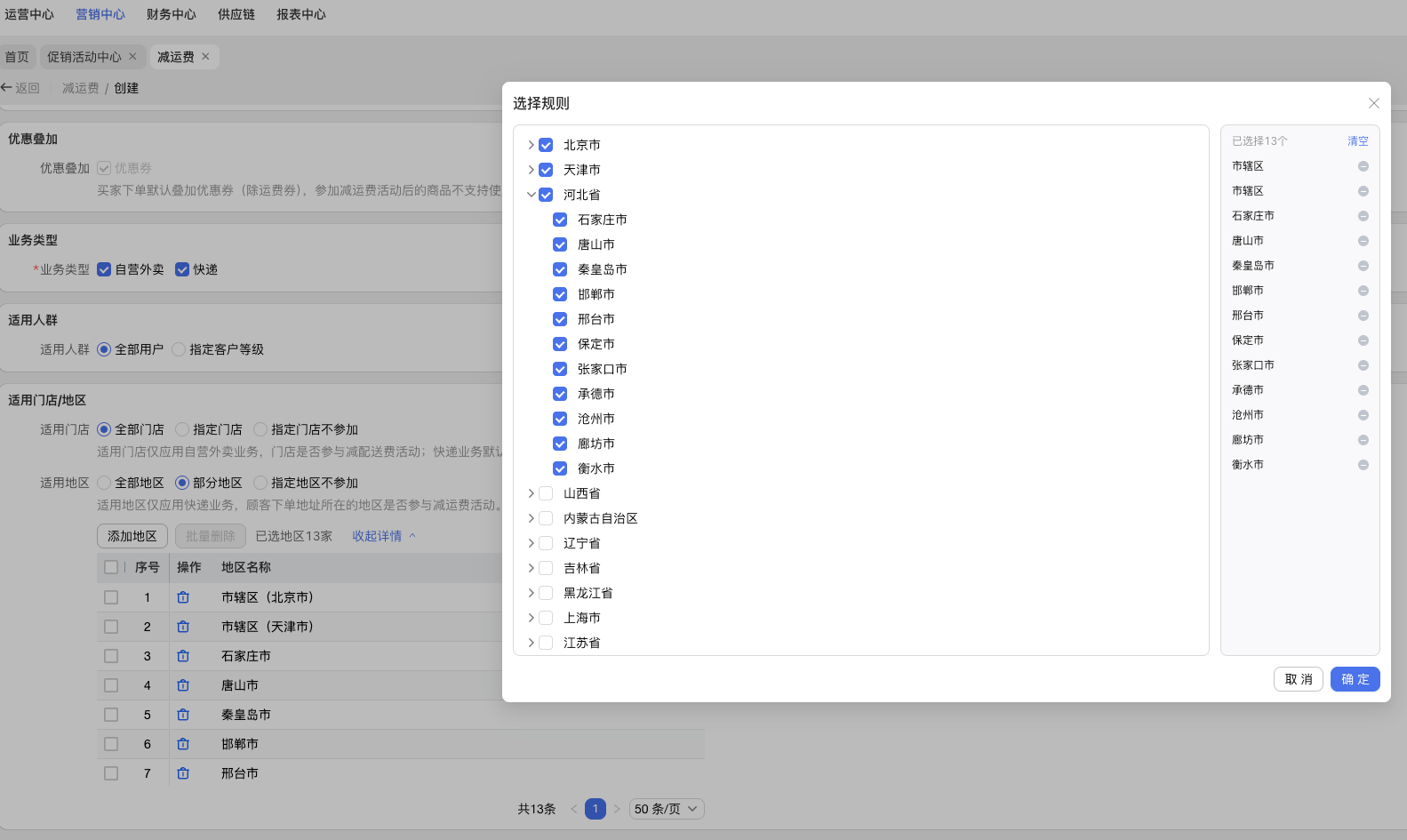Viewport: 1407px width, 840px height.
Task: Expand the 江苏省 tree node
Action: pos(531,643)
